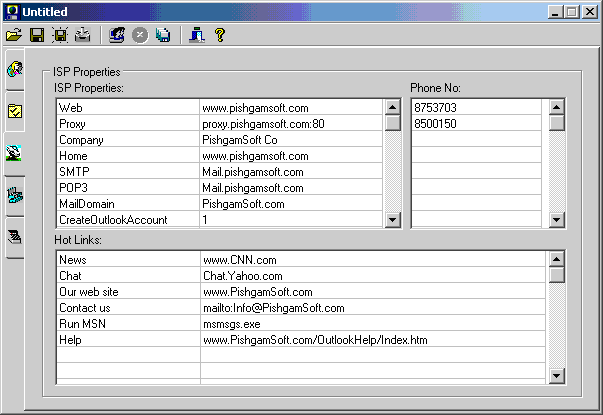Click the exit door toolbar icon
Viewport: 603px width, 415px height.
[x=197, y=35]
